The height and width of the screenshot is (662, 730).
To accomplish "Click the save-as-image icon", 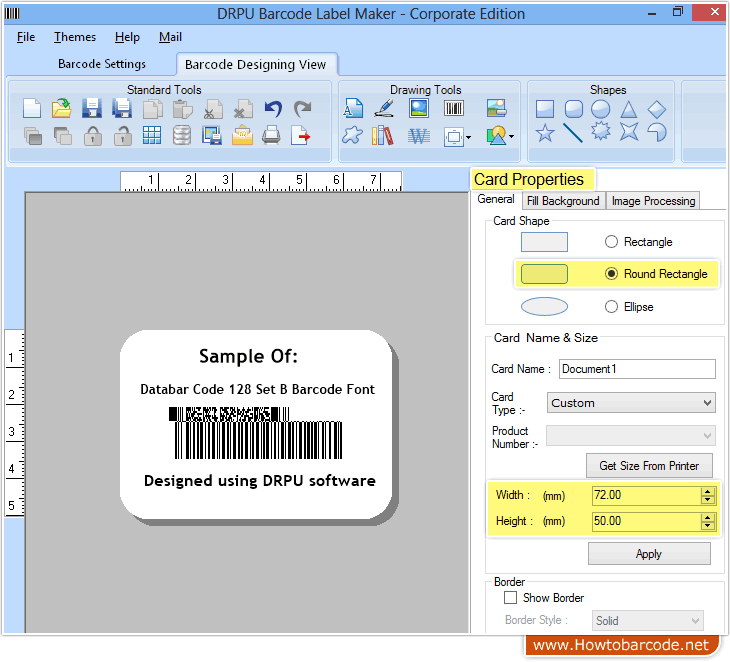I will pos(212,136).
